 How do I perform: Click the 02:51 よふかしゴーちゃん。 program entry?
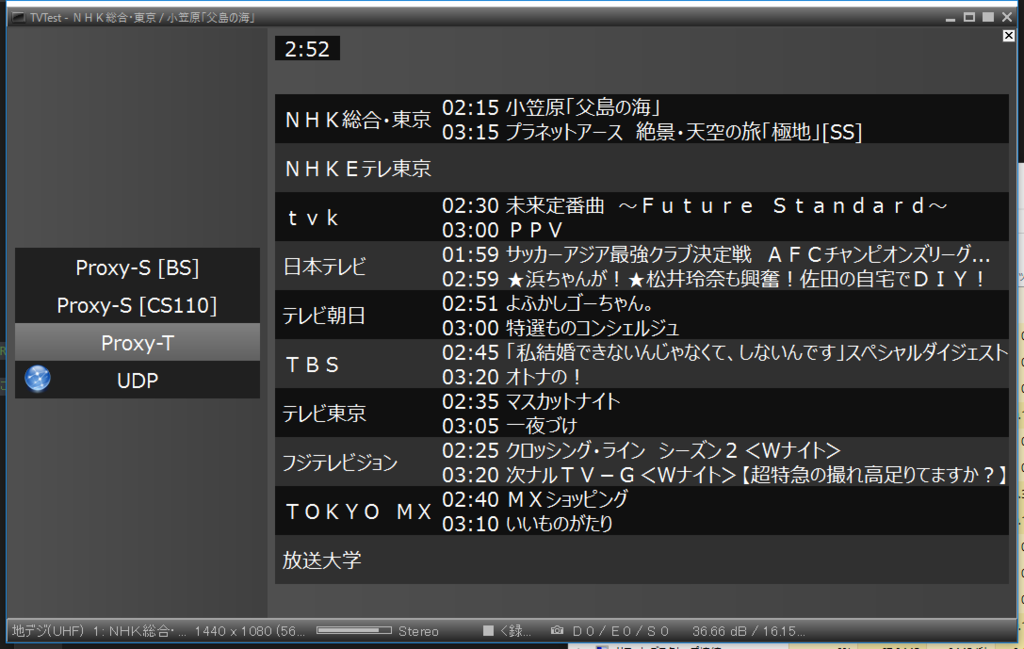coord(548,304)
